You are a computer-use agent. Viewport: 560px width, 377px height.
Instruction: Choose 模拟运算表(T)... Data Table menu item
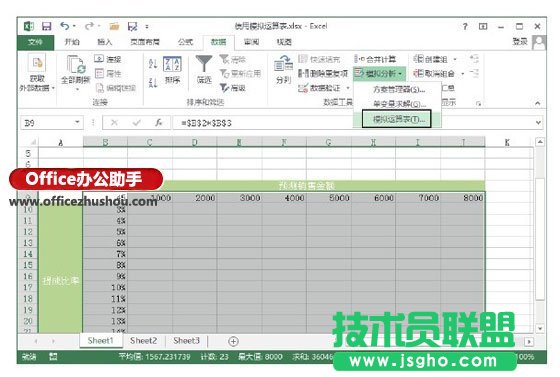tap(397, 119)
